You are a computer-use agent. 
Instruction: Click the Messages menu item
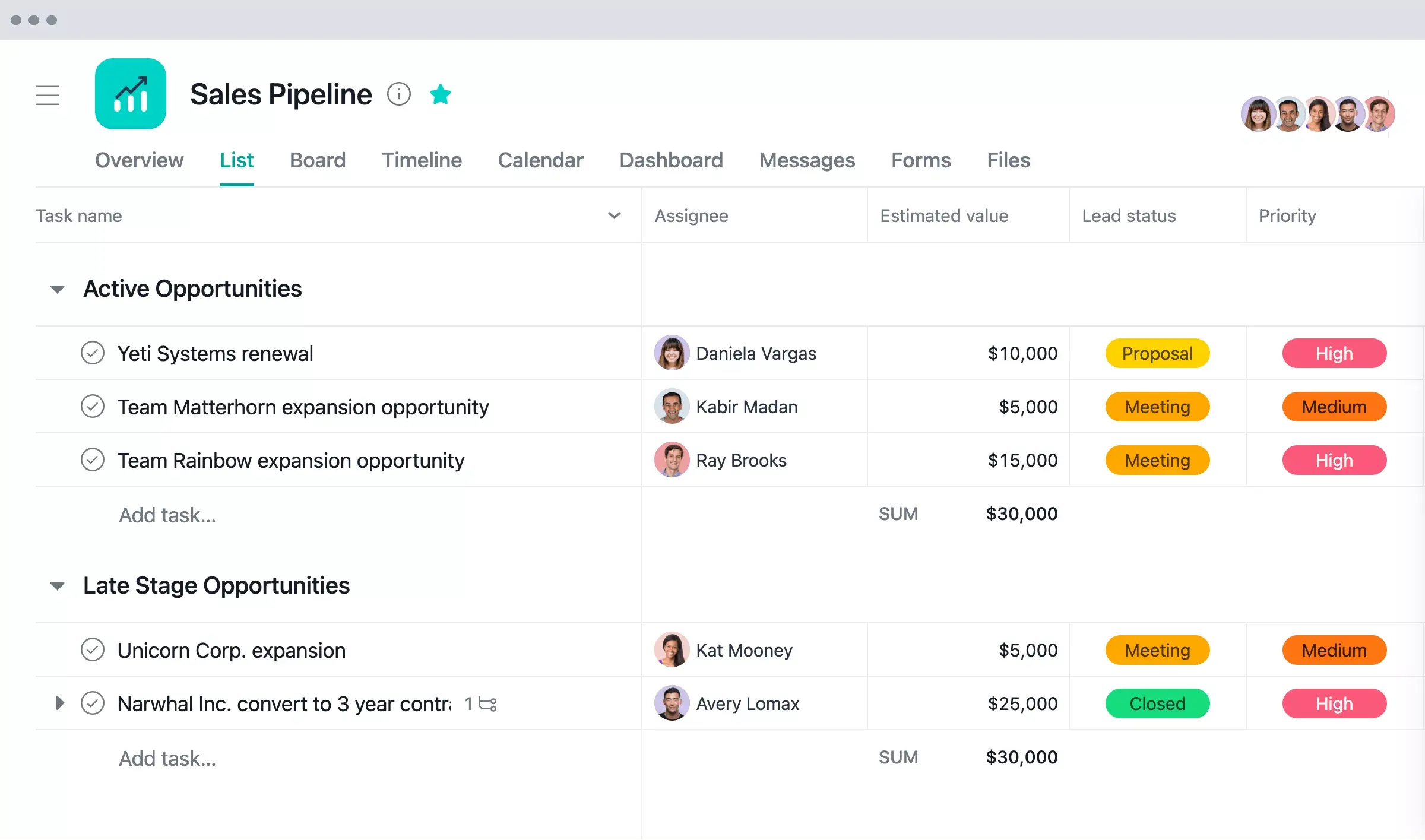point(807,159)
